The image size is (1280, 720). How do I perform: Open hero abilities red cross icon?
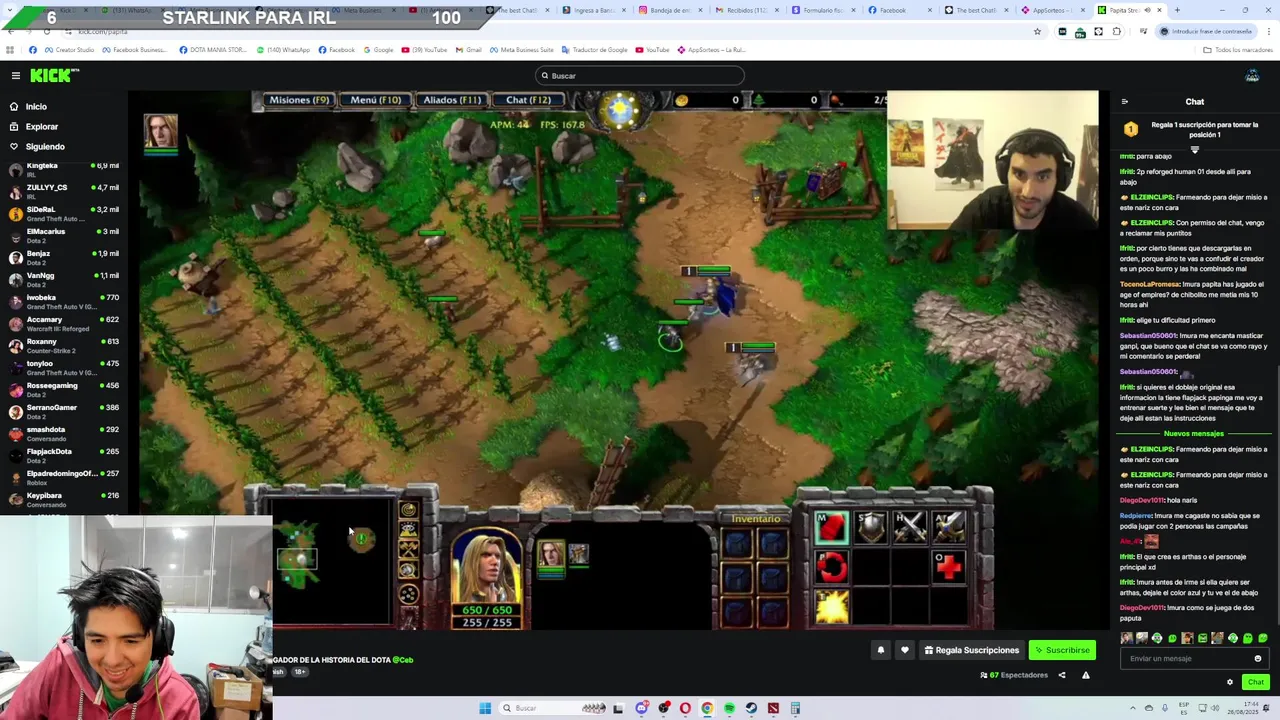tap(949, 567)
